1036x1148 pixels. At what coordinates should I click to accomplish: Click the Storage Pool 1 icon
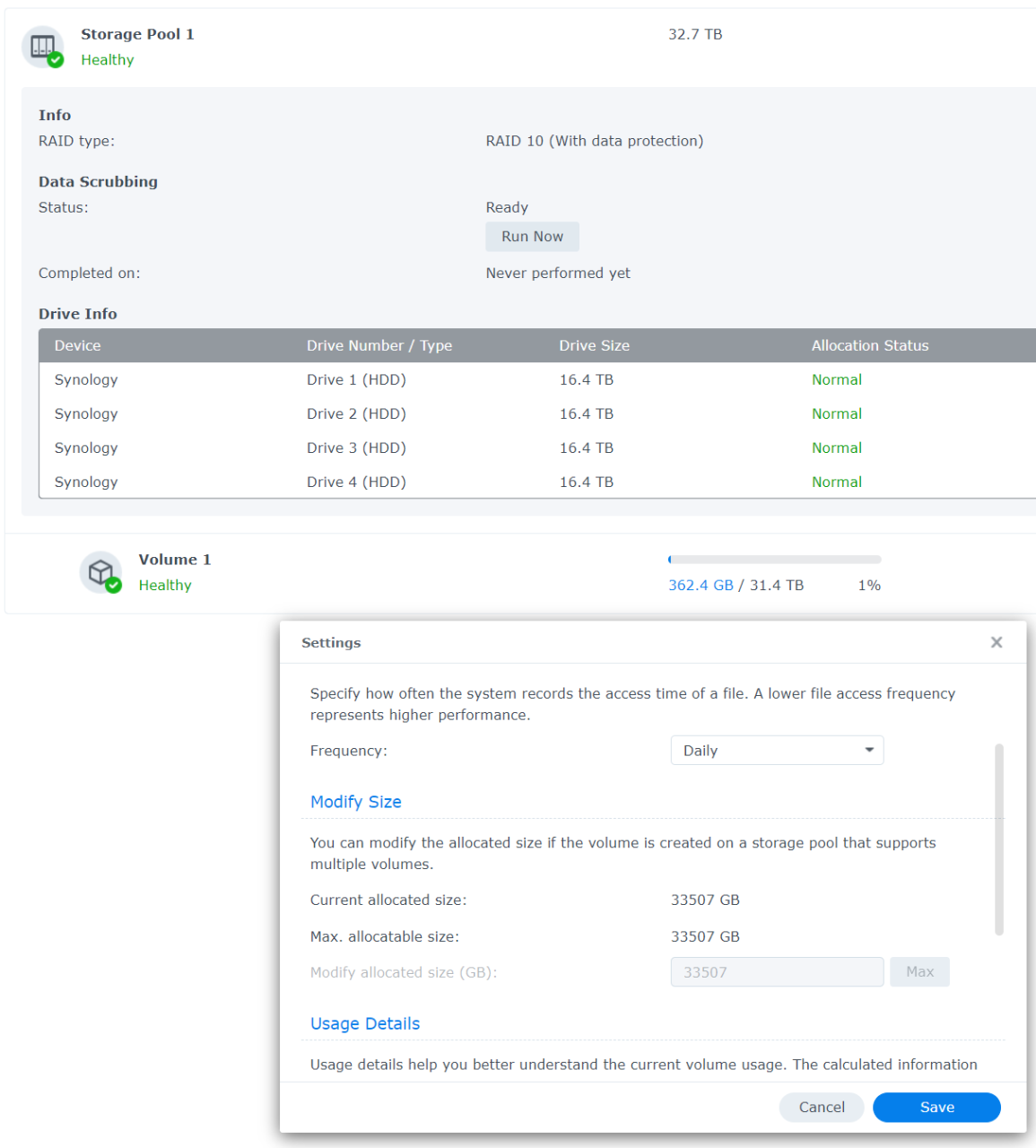click(42, 47)
